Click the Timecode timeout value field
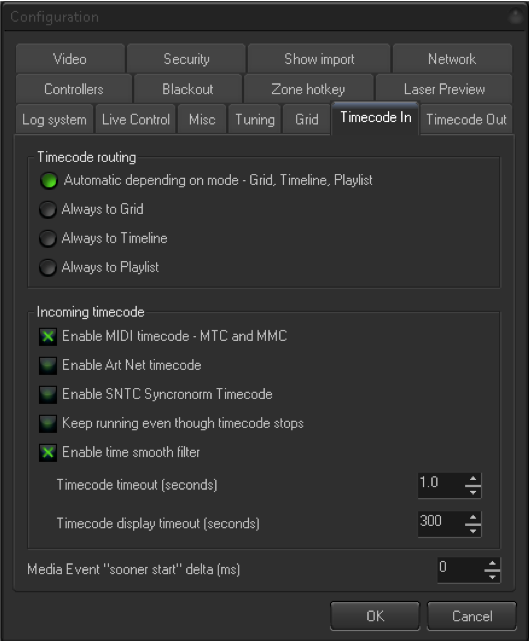The image size is (529, 641). (441, 486)
